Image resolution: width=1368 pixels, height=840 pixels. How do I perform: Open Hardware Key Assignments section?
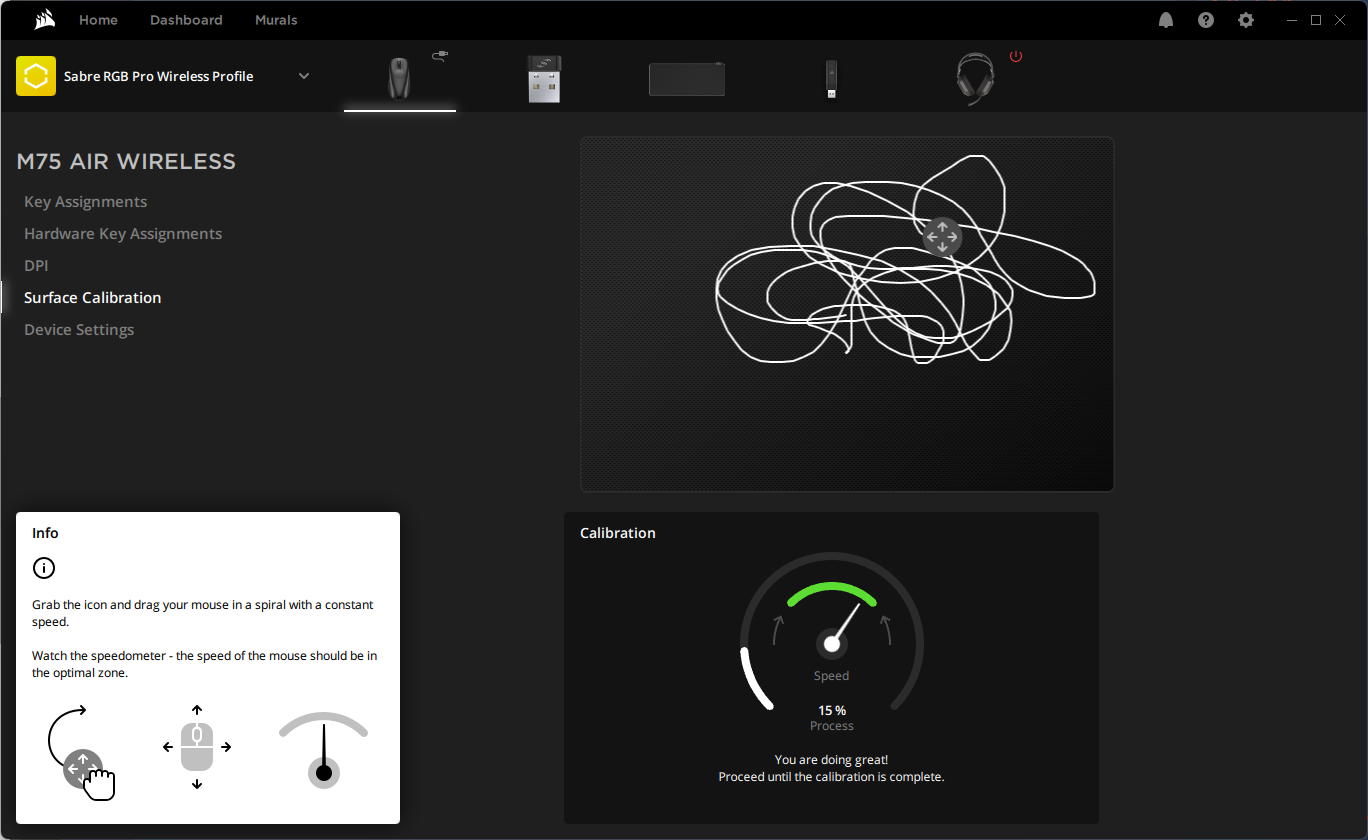123,234
